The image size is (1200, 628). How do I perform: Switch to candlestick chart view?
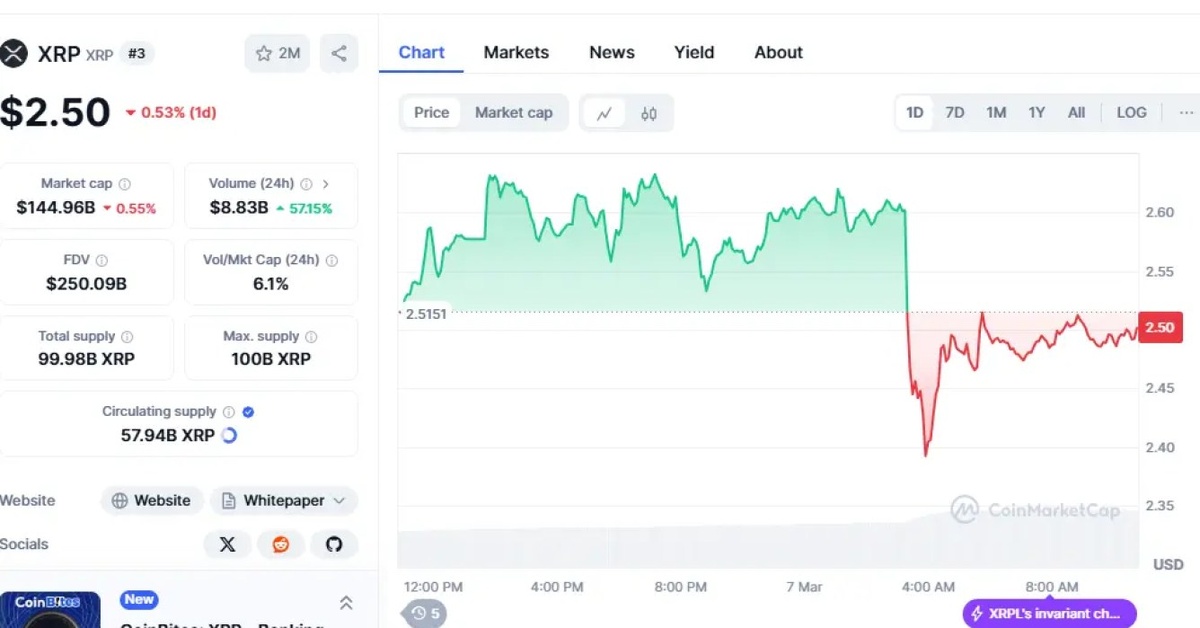pos(649,113)
